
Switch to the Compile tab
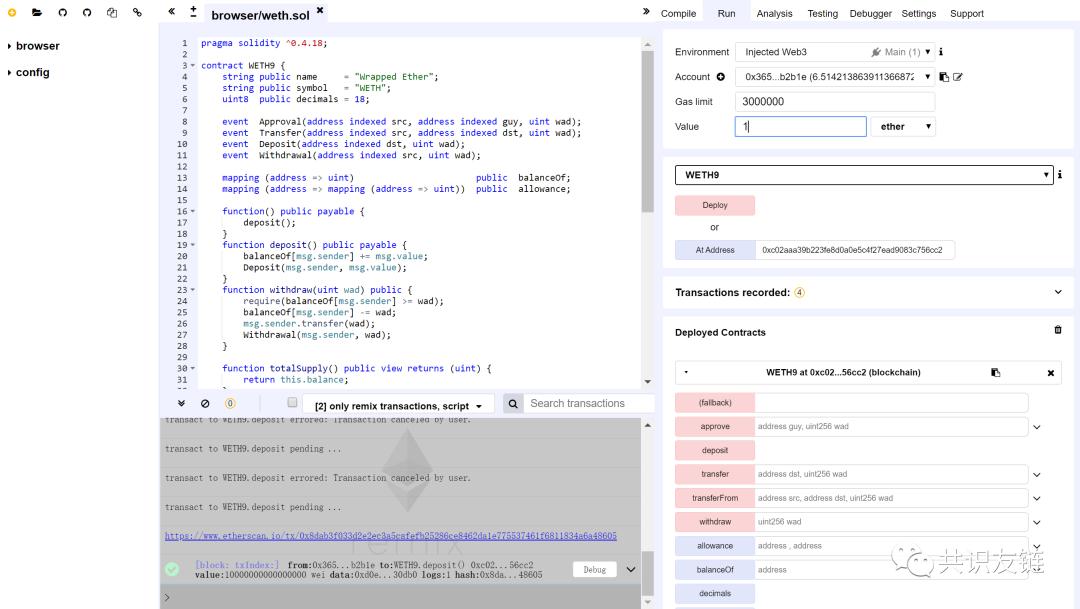(678, 14)
